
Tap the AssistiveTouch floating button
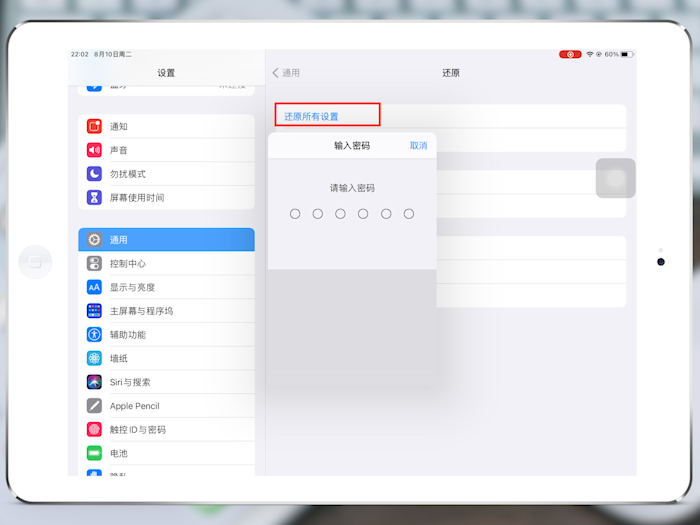(x=616, y=178)
